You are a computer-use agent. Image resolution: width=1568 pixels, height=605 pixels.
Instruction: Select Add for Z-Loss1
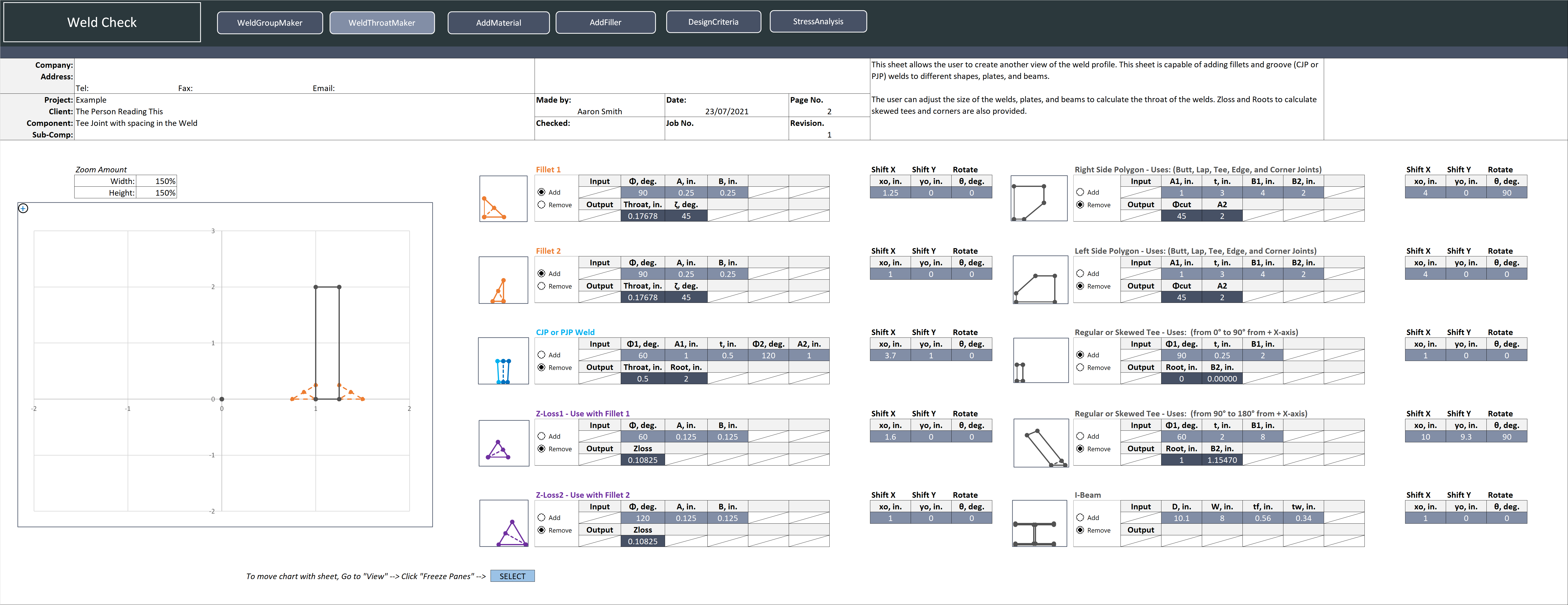tap(541, 437)
